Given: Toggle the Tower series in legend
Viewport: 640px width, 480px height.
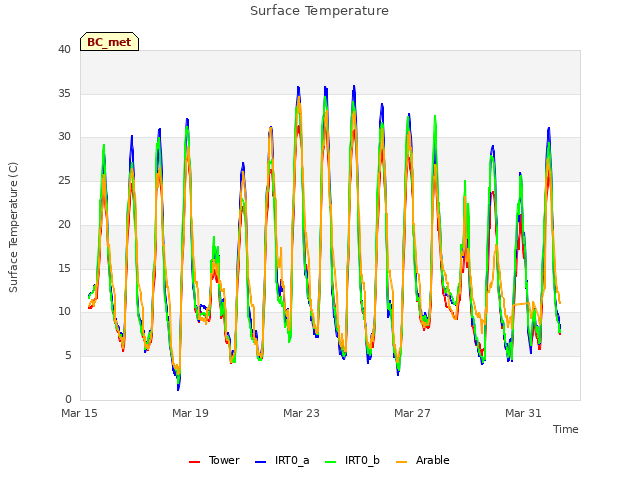Looking at the screenshot, I should tap(214, 460).
